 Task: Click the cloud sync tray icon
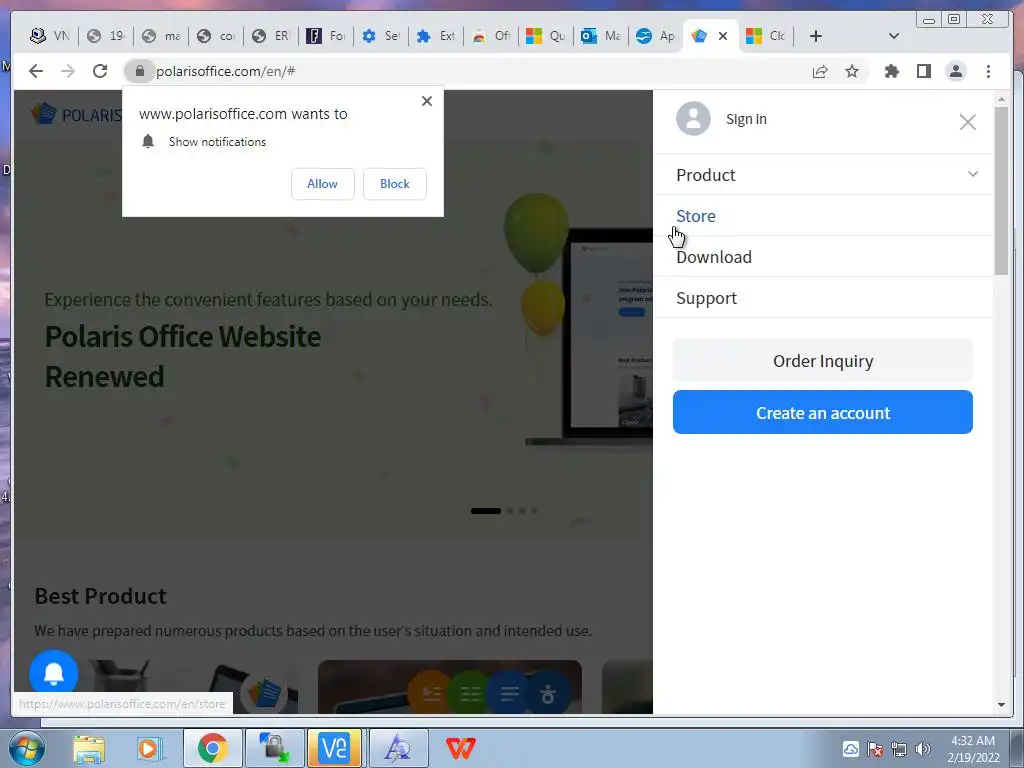click(x=850, y=749)
